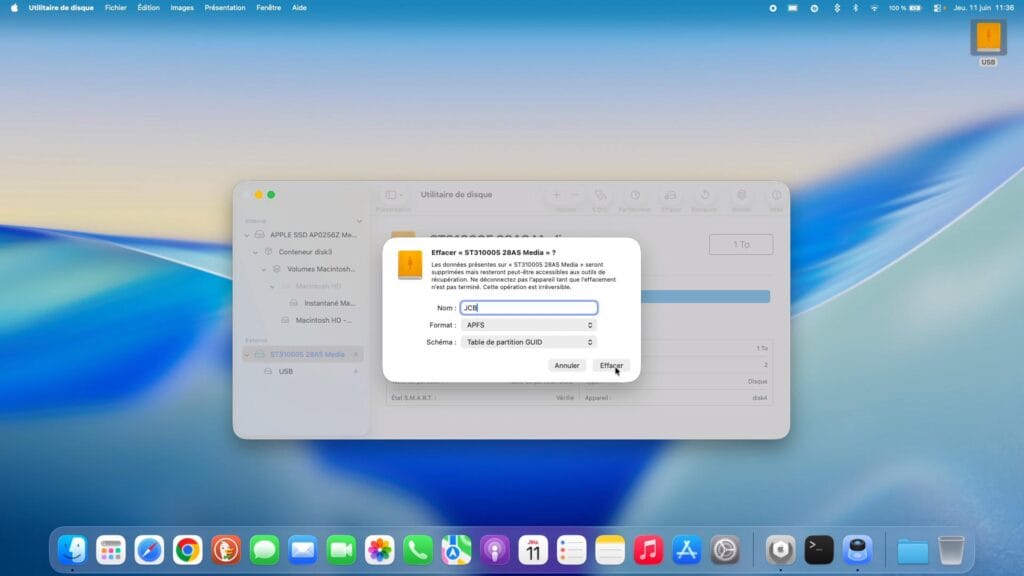
Task: Collapse the Interne sidebar section chevron
Action: [x=359, y=221]
